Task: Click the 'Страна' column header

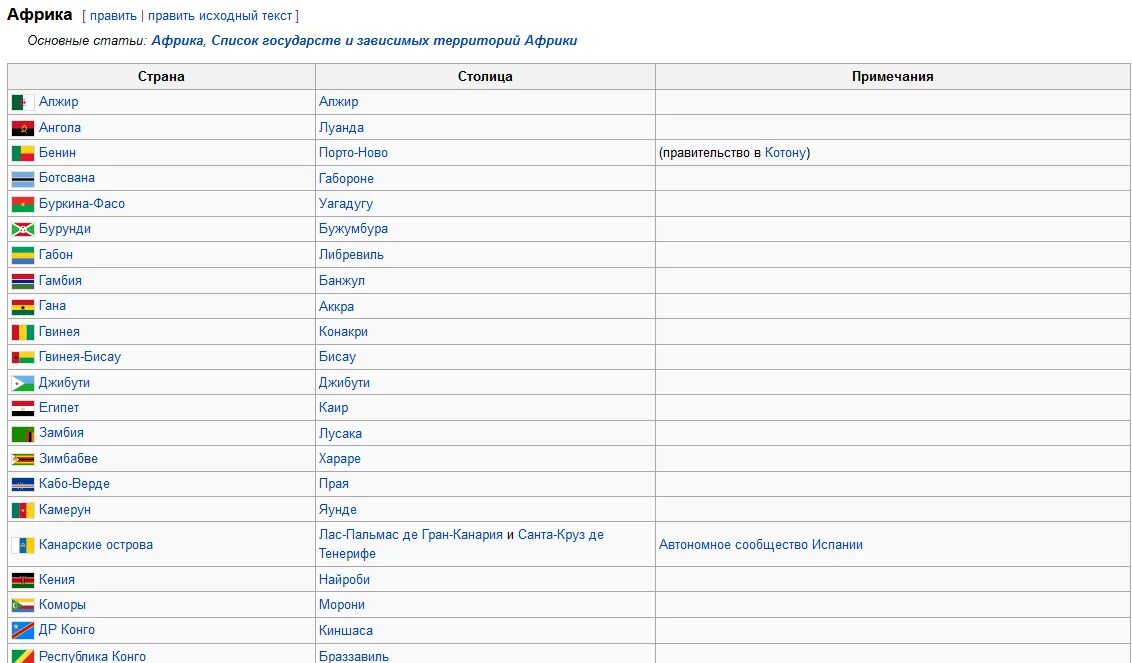Action: click(x=161, y=77)
